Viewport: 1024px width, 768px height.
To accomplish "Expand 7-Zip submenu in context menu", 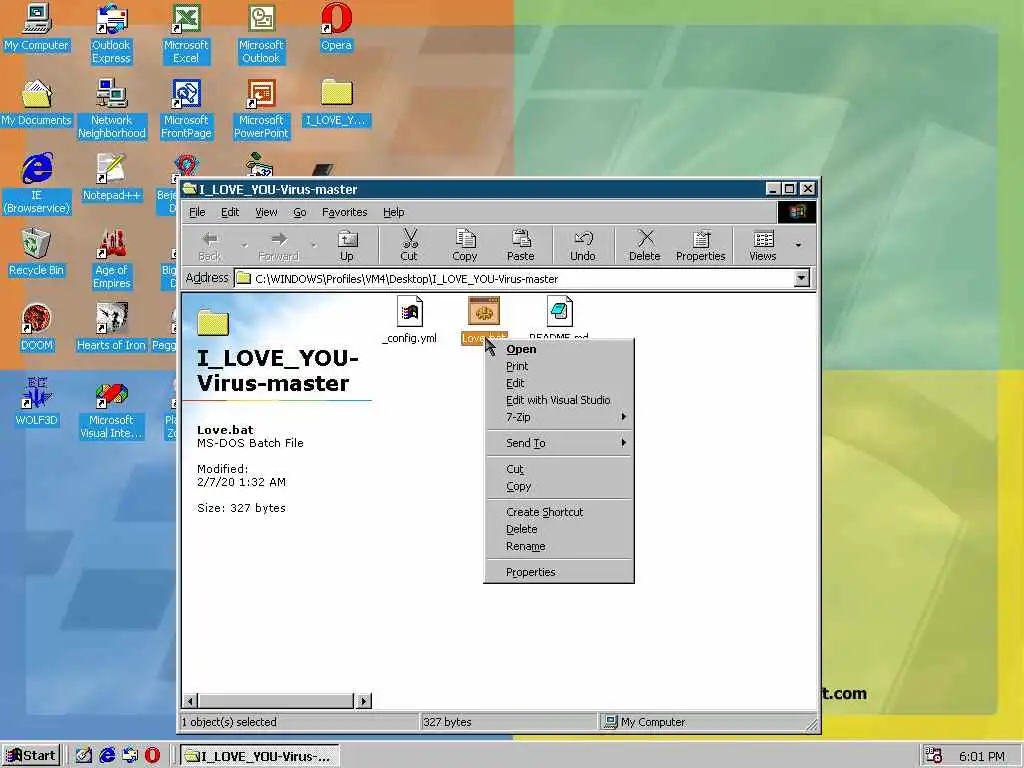I will point(559,417).
